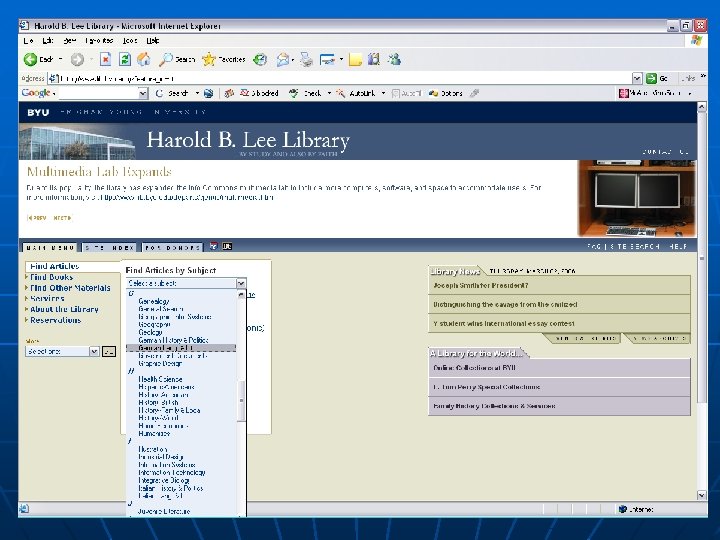Click the Site Search link at top right
Viewport: 720px width, 540px height.
pos(635,247)
